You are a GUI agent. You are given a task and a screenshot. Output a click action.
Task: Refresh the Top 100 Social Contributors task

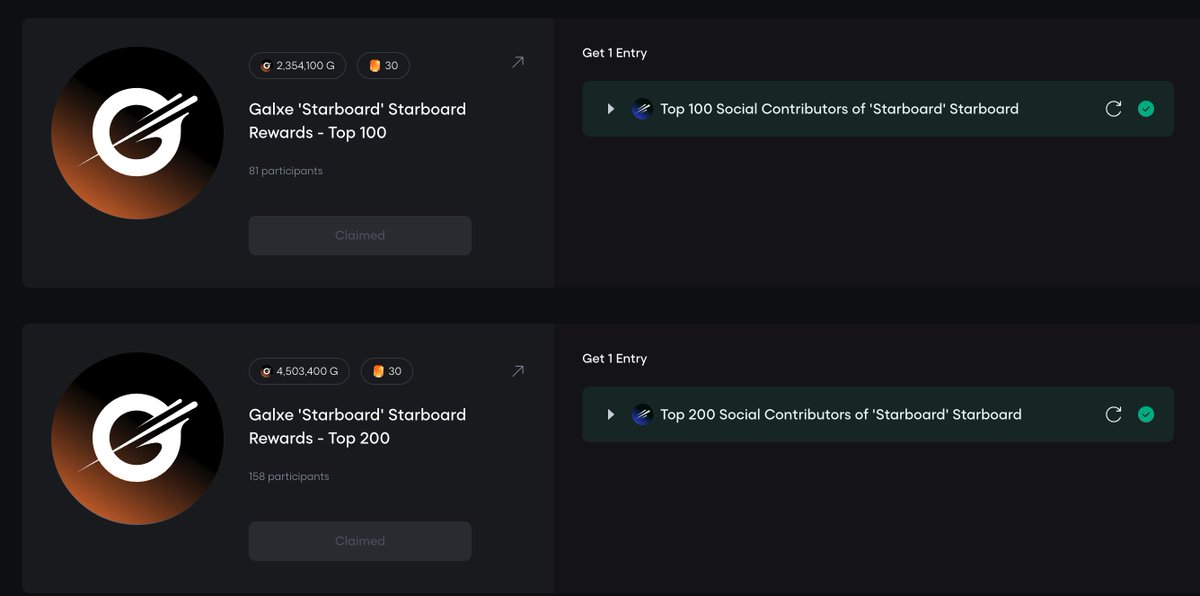point(1113,109)
